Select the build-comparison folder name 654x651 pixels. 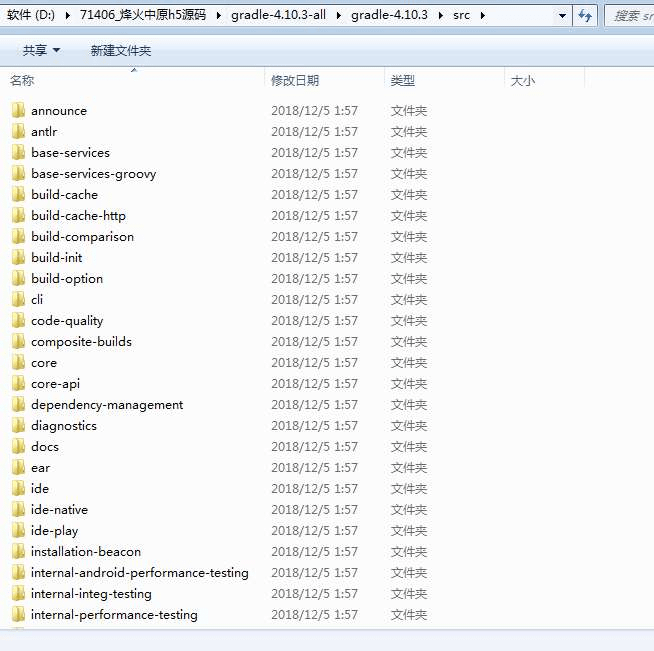83,236
